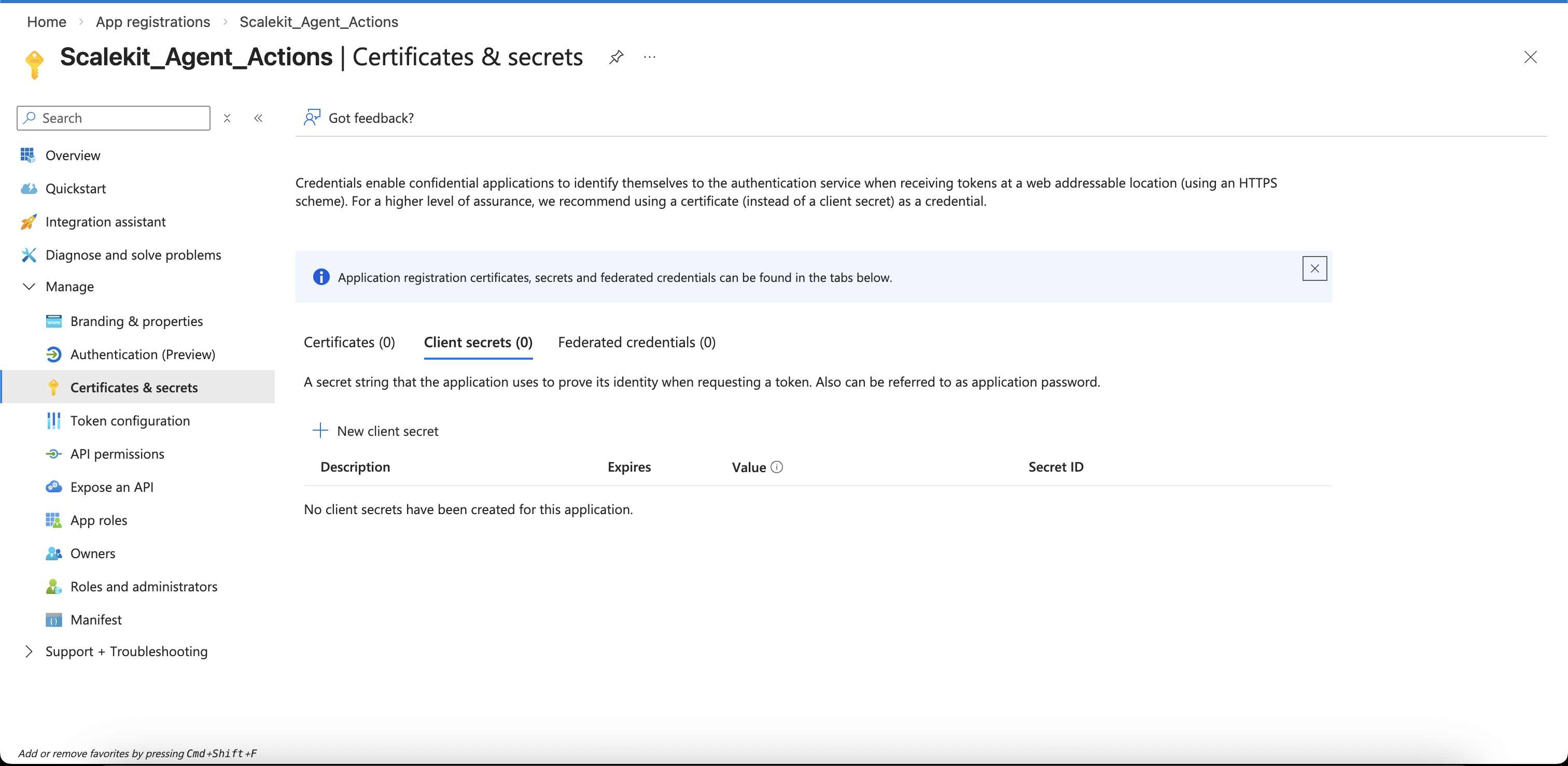
Task: Click Got feedback in the toolbar
Action: click(x=371, y=118)
